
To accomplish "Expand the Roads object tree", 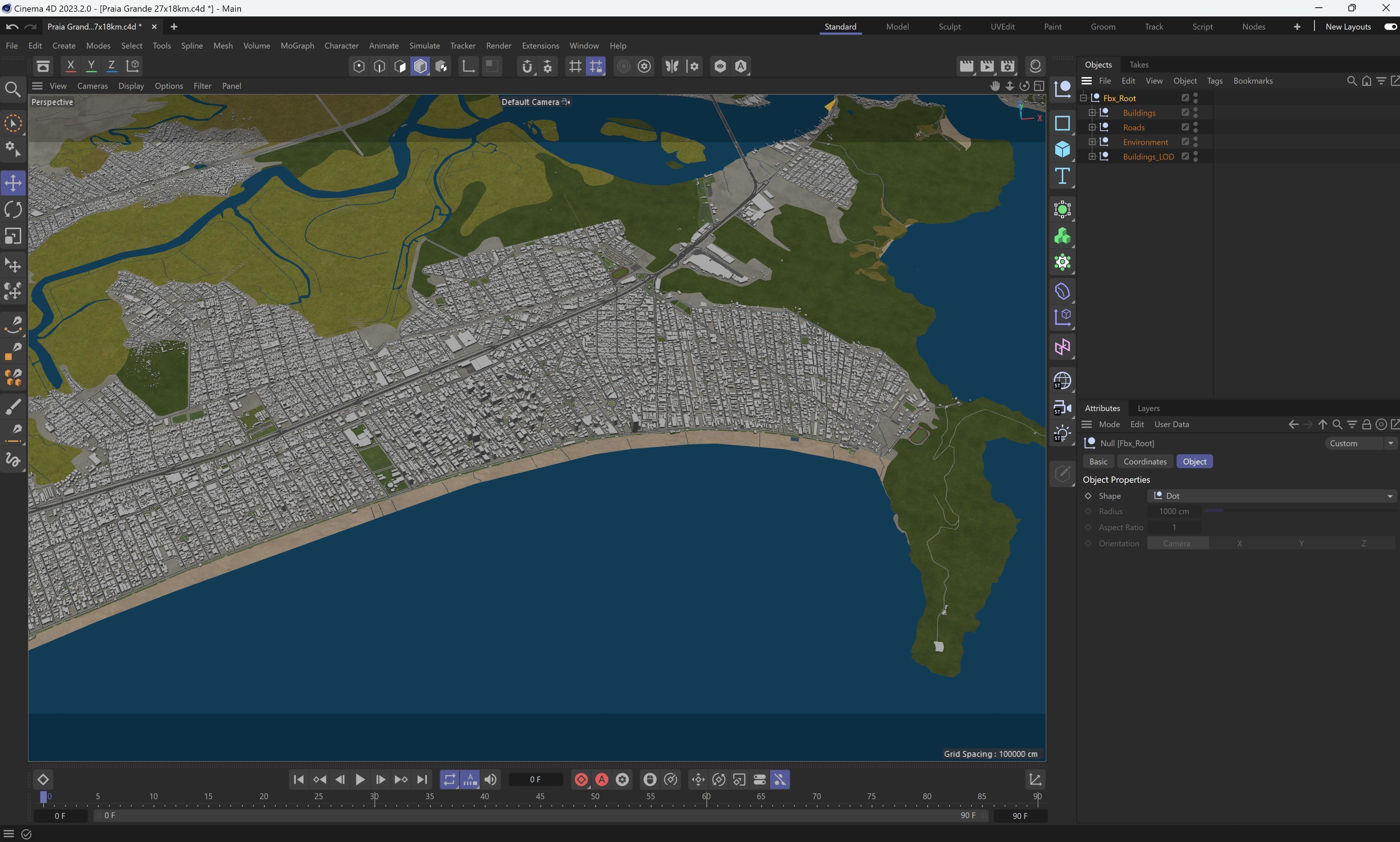I will tap(1092, 128).
